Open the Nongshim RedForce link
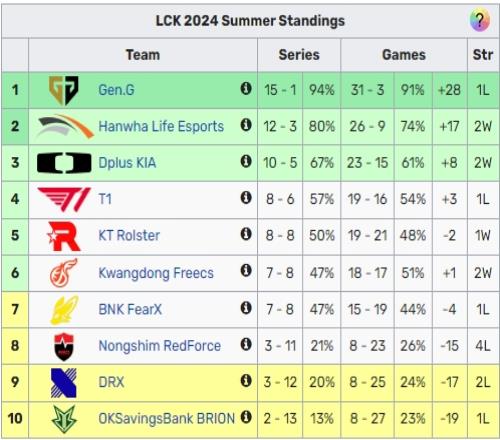500x440 pixels. pos(159,346)
